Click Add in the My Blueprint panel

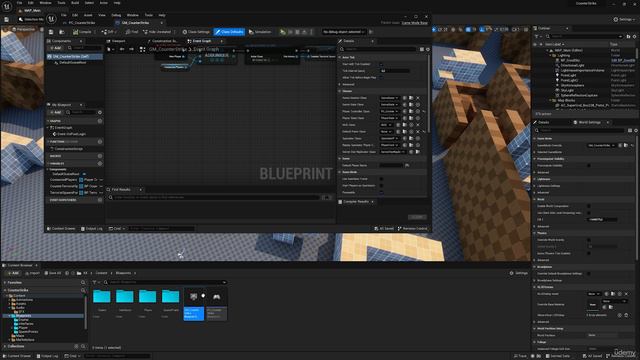[x=55, y=112]
